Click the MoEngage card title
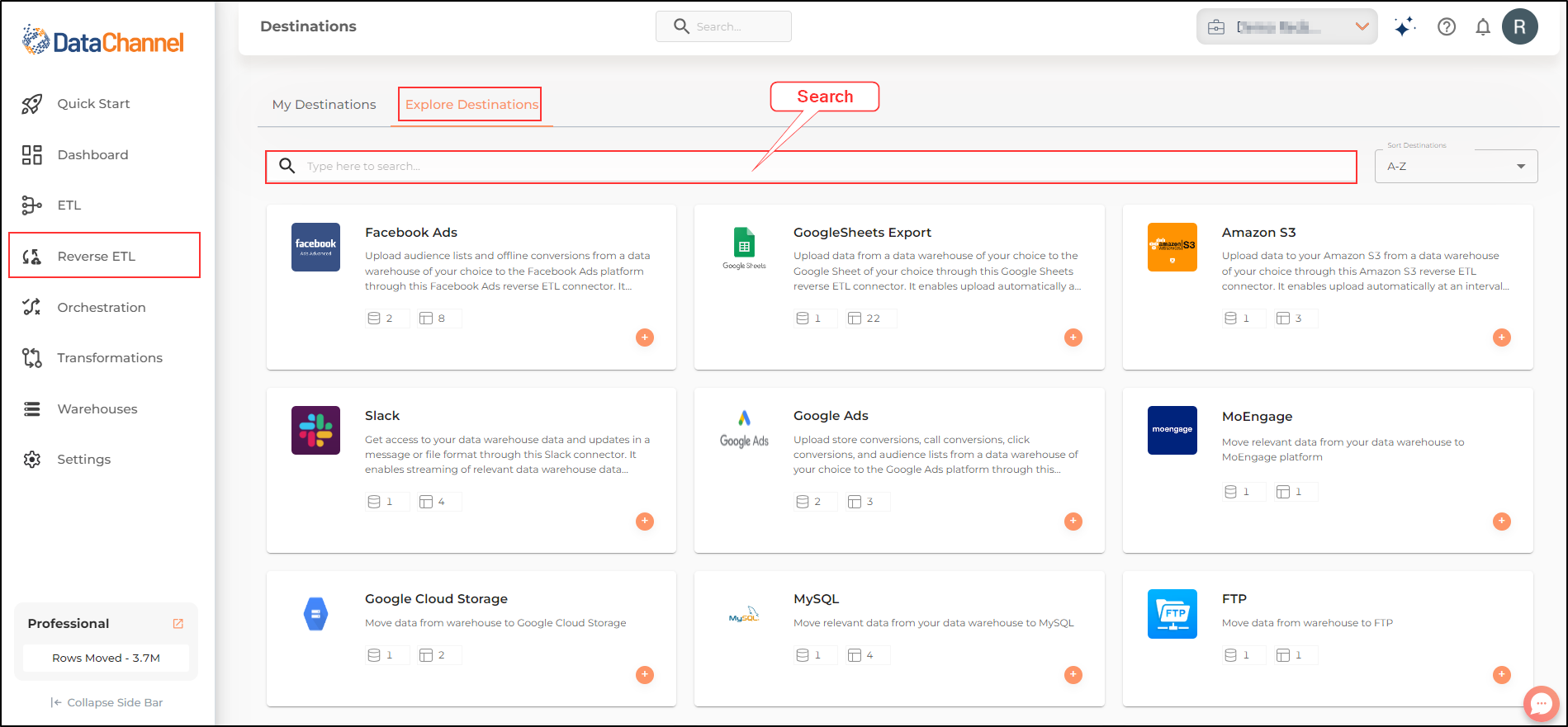 (1257, 417)
